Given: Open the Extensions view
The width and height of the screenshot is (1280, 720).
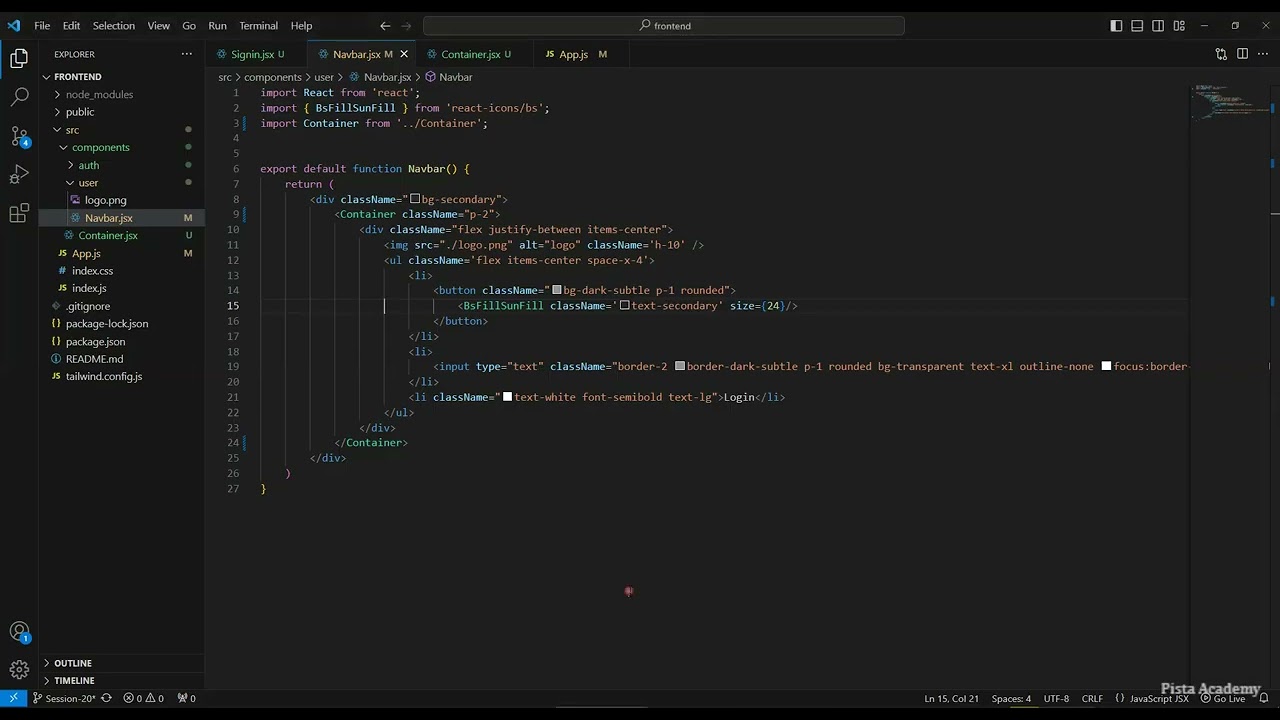Looking at the screenshot, I should pyautogui.click(x=19, y=213).
